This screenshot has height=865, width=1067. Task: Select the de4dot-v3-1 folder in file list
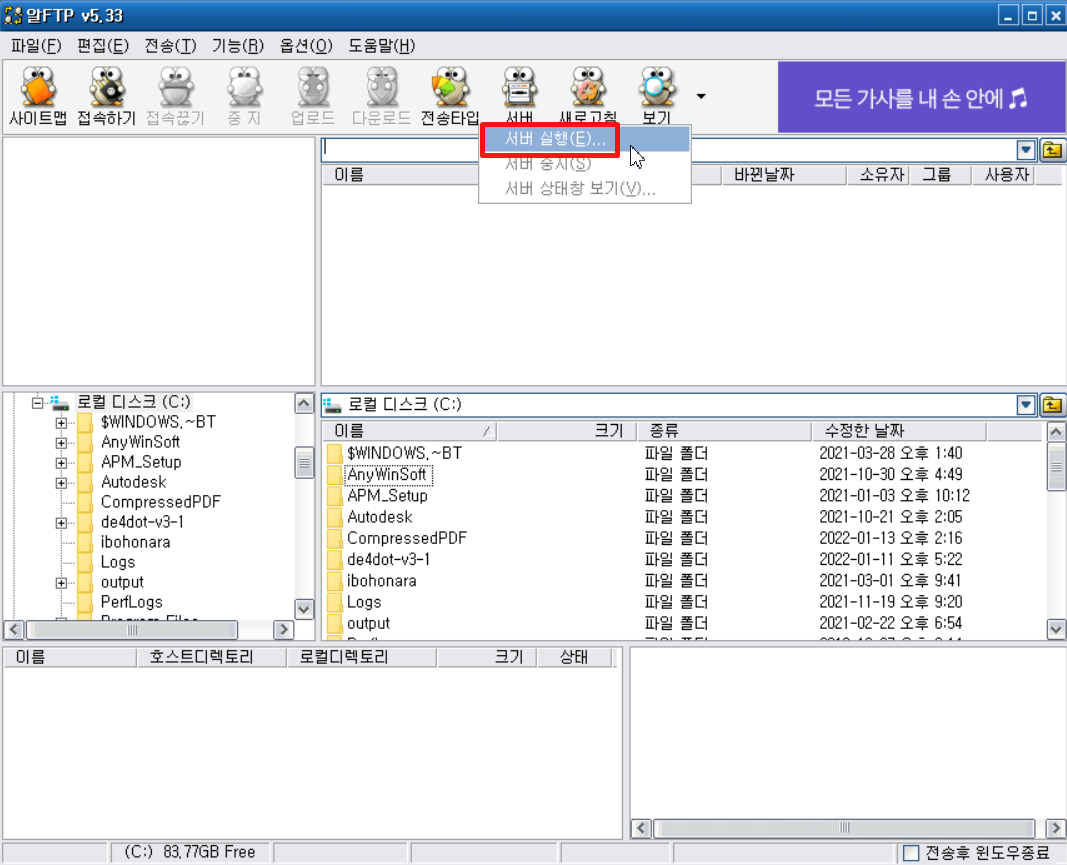pos(389,559)
